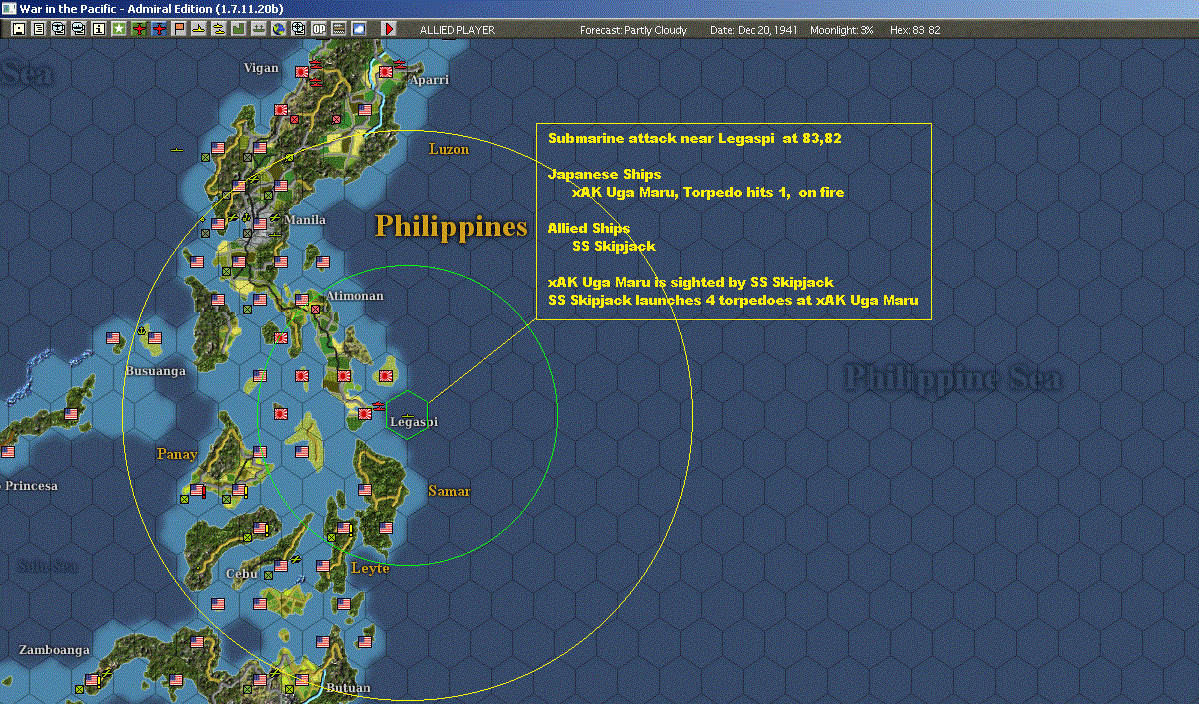Click the Butuan city label
The width and height of the screenshot is (1199, 704).
(348, 687)
